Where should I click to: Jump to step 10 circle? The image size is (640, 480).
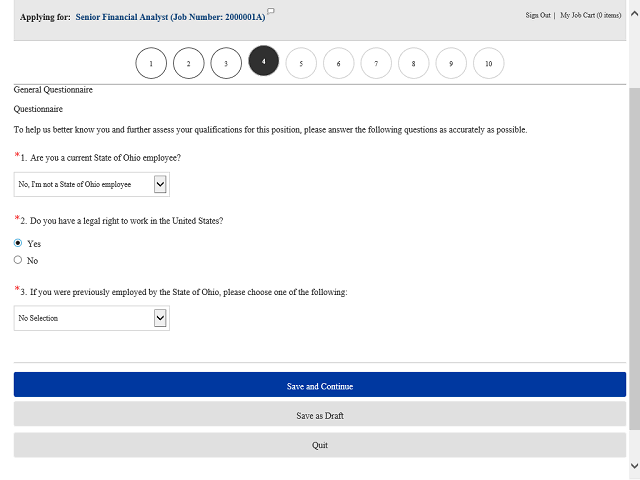489,63
